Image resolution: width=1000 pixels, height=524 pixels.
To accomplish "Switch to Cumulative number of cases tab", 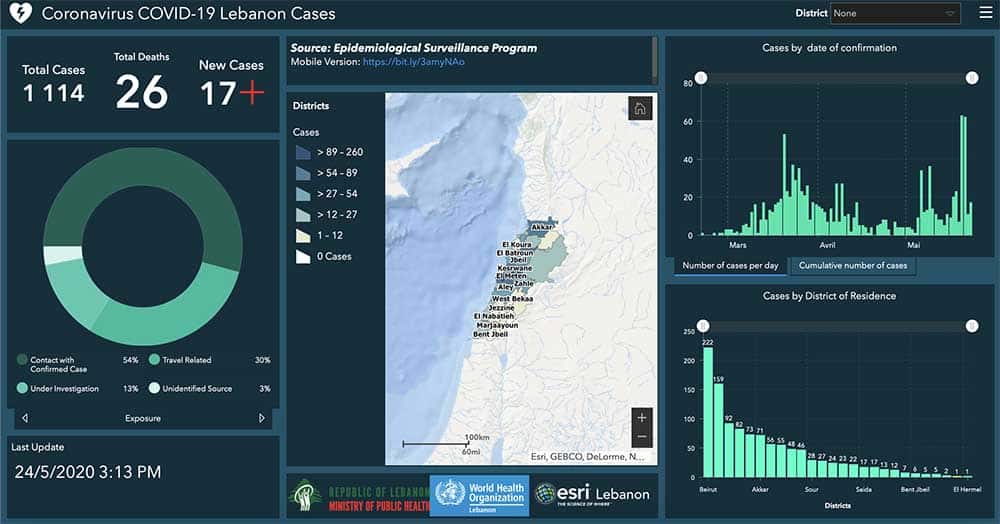I will pos(852,265).
